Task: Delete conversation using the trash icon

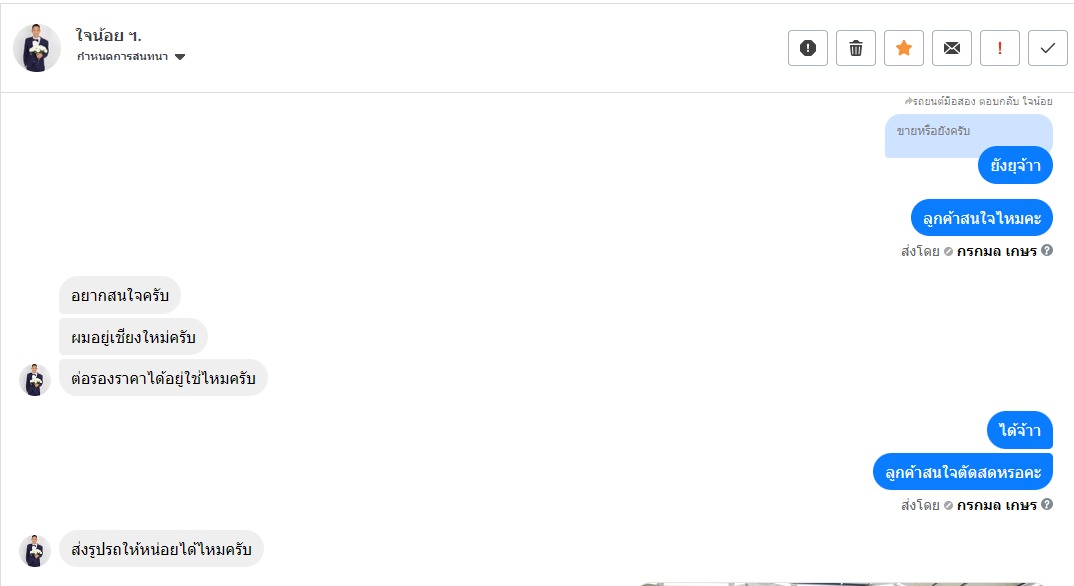Action: 856,48
